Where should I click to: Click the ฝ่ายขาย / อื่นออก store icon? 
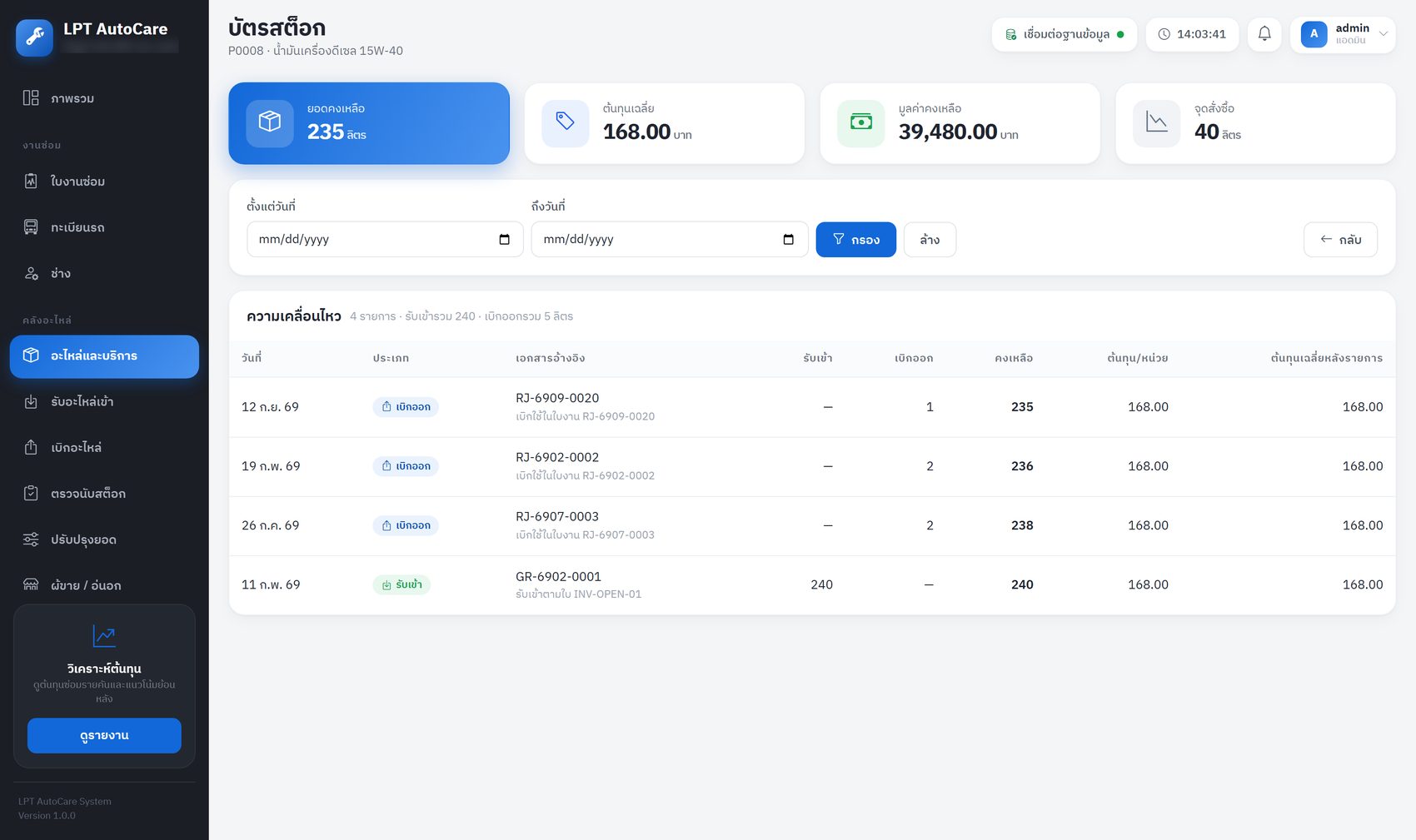[31, 585]
